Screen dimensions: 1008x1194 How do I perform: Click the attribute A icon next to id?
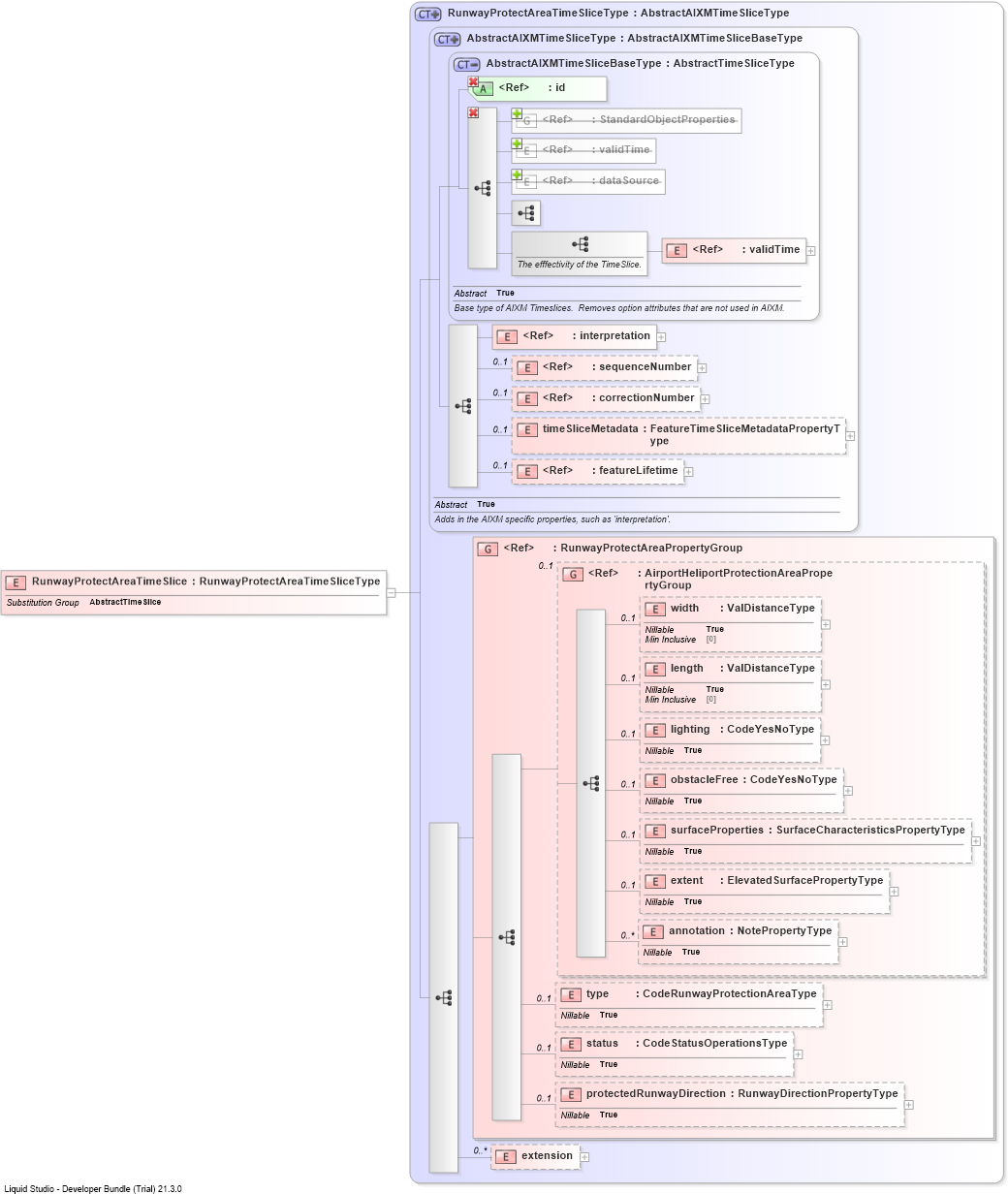484,88
